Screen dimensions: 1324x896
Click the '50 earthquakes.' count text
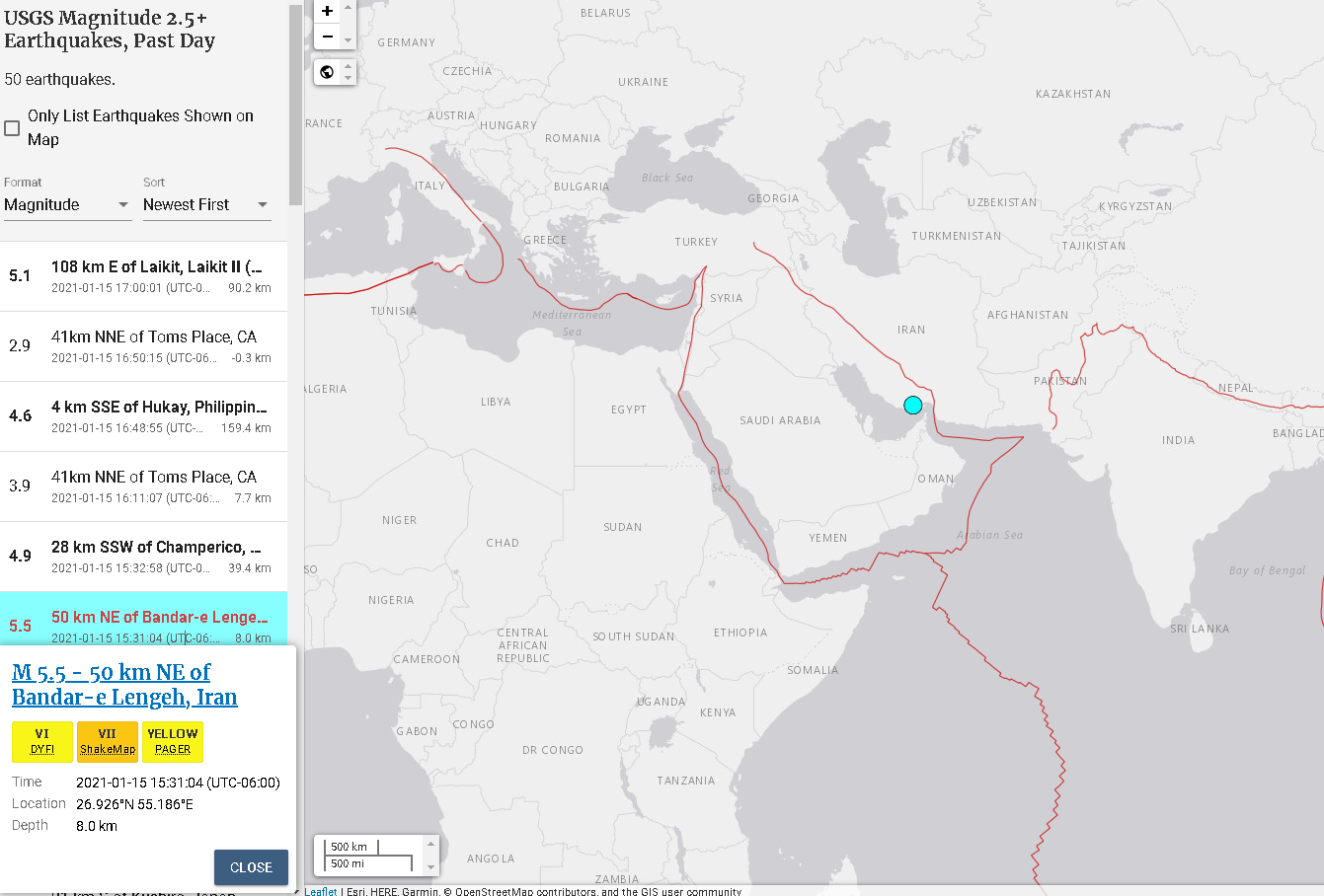(x=59, y=79)
